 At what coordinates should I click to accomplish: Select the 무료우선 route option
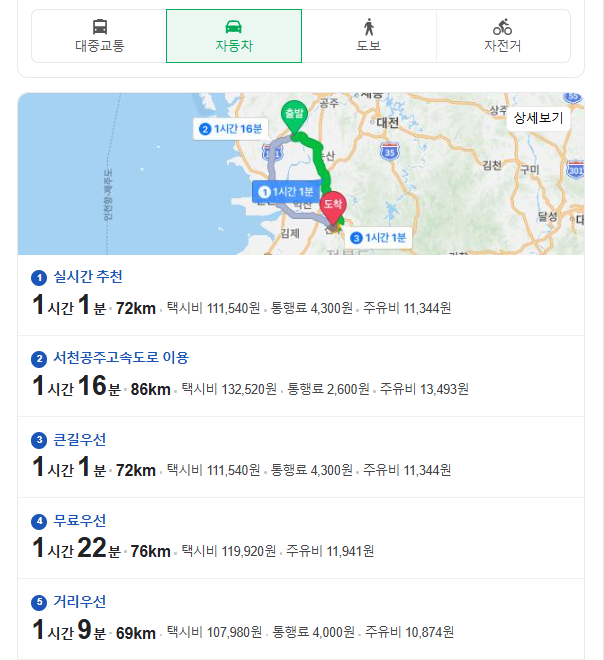tap(80, 521)
